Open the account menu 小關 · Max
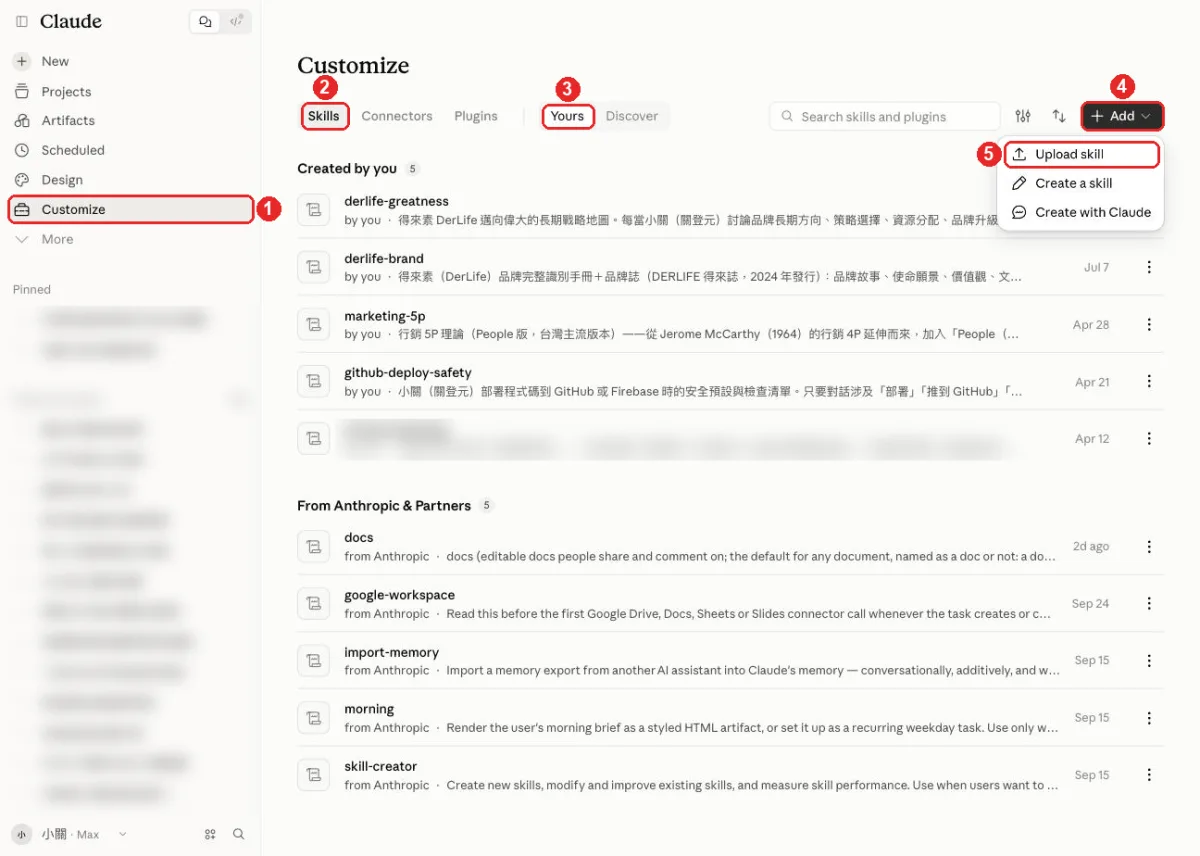Viewport: 1200px width, 856px height. point(70,834)
